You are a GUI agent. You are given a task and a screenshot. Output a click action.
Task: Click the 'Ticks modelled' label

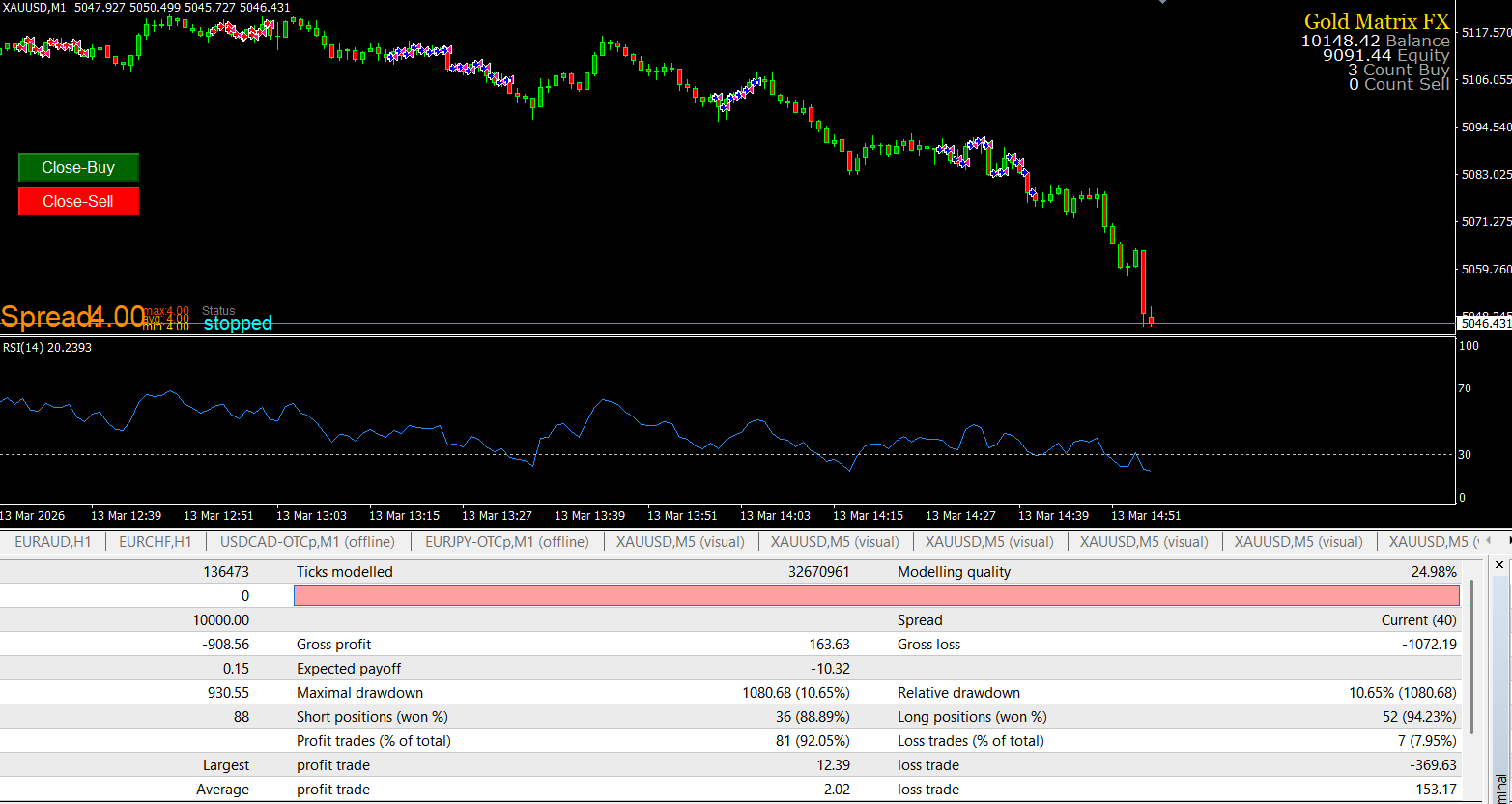(345, 572)
